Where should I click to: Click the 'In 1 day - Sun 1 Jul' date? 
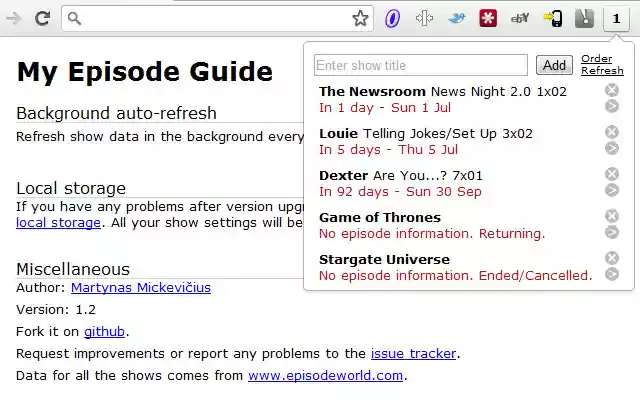tap(385, 108)
